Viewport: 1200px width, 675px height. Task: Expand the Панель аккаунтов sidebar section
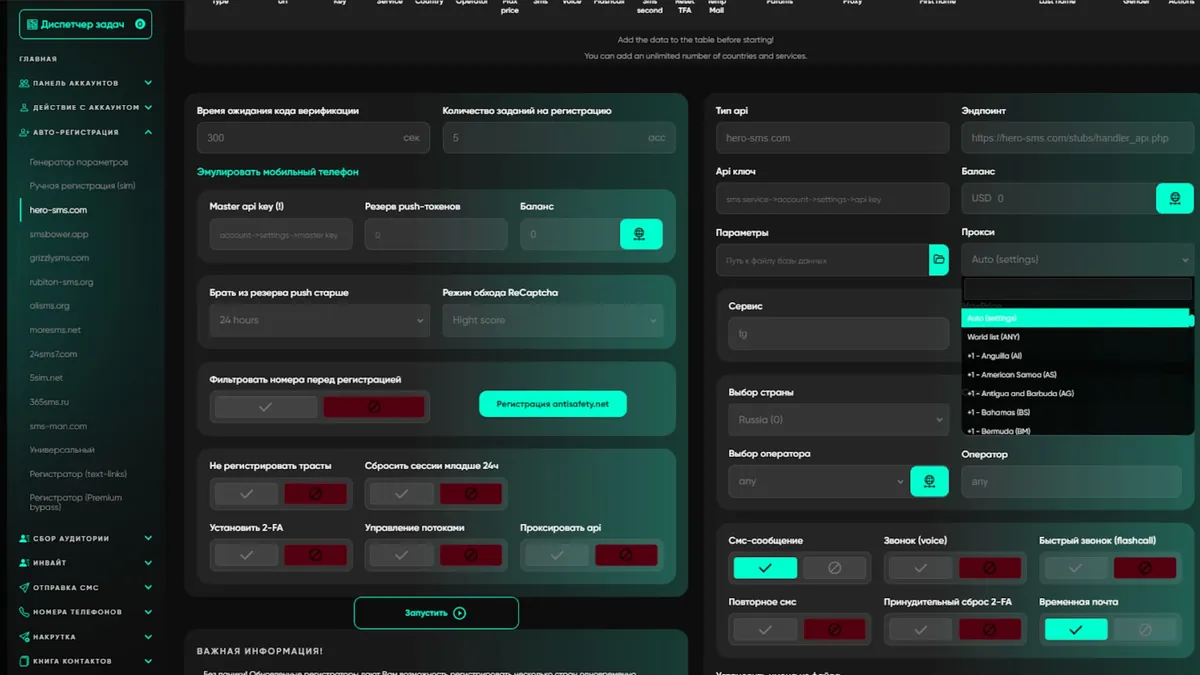(x=147, y=83)
